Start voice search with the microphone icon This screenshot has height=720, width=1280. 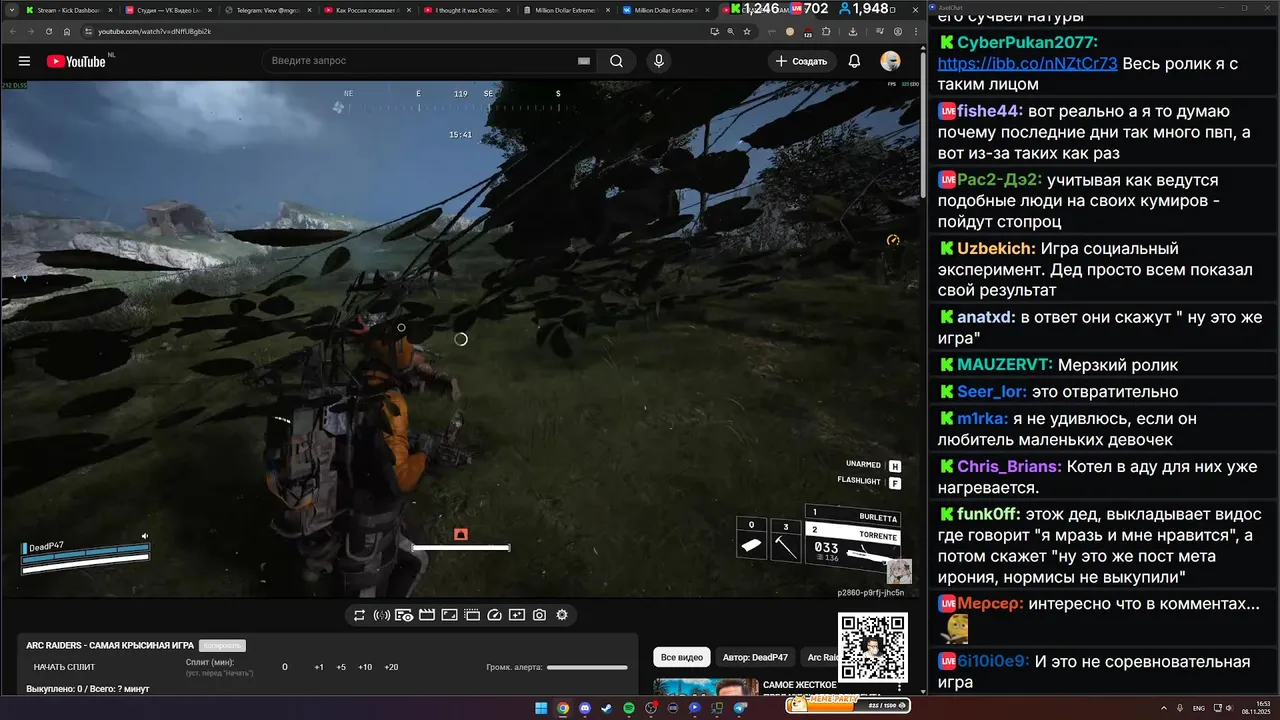[658, 61]
